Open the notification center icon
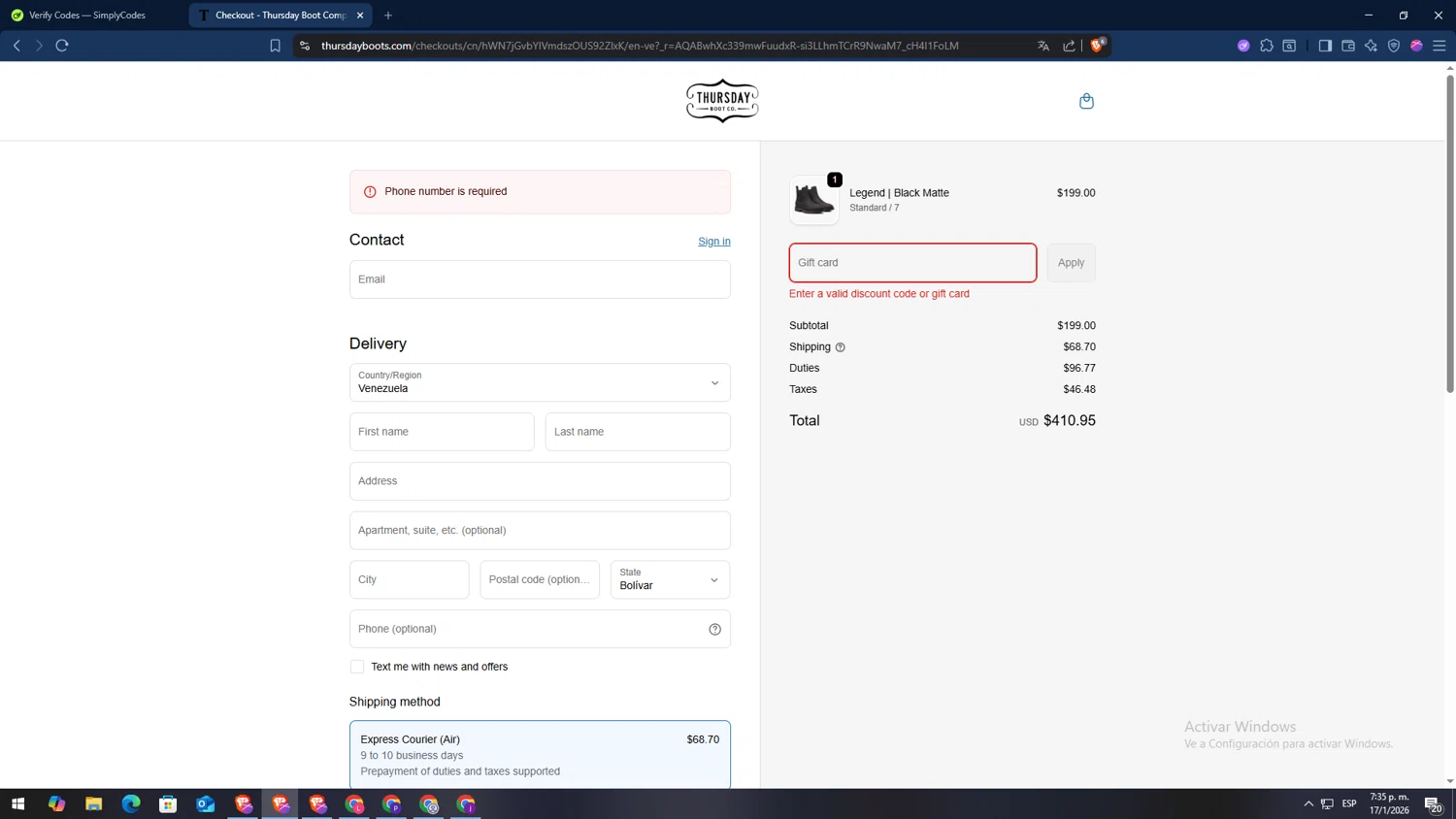The image size is (1456, 819). (x=1433, y=803)
